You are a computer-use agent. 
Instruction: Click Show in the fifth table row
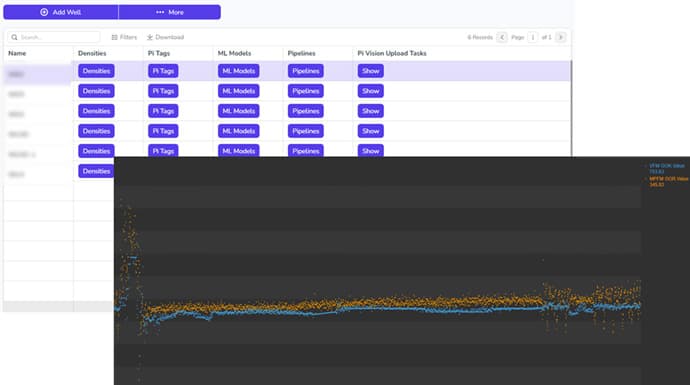[x=371, y=150]
